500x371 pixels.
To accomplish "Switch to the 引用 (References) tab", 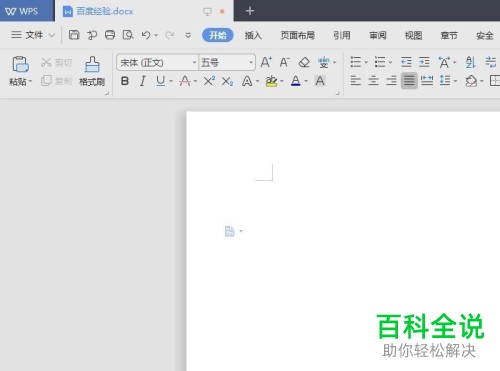I will coord(342,35).
